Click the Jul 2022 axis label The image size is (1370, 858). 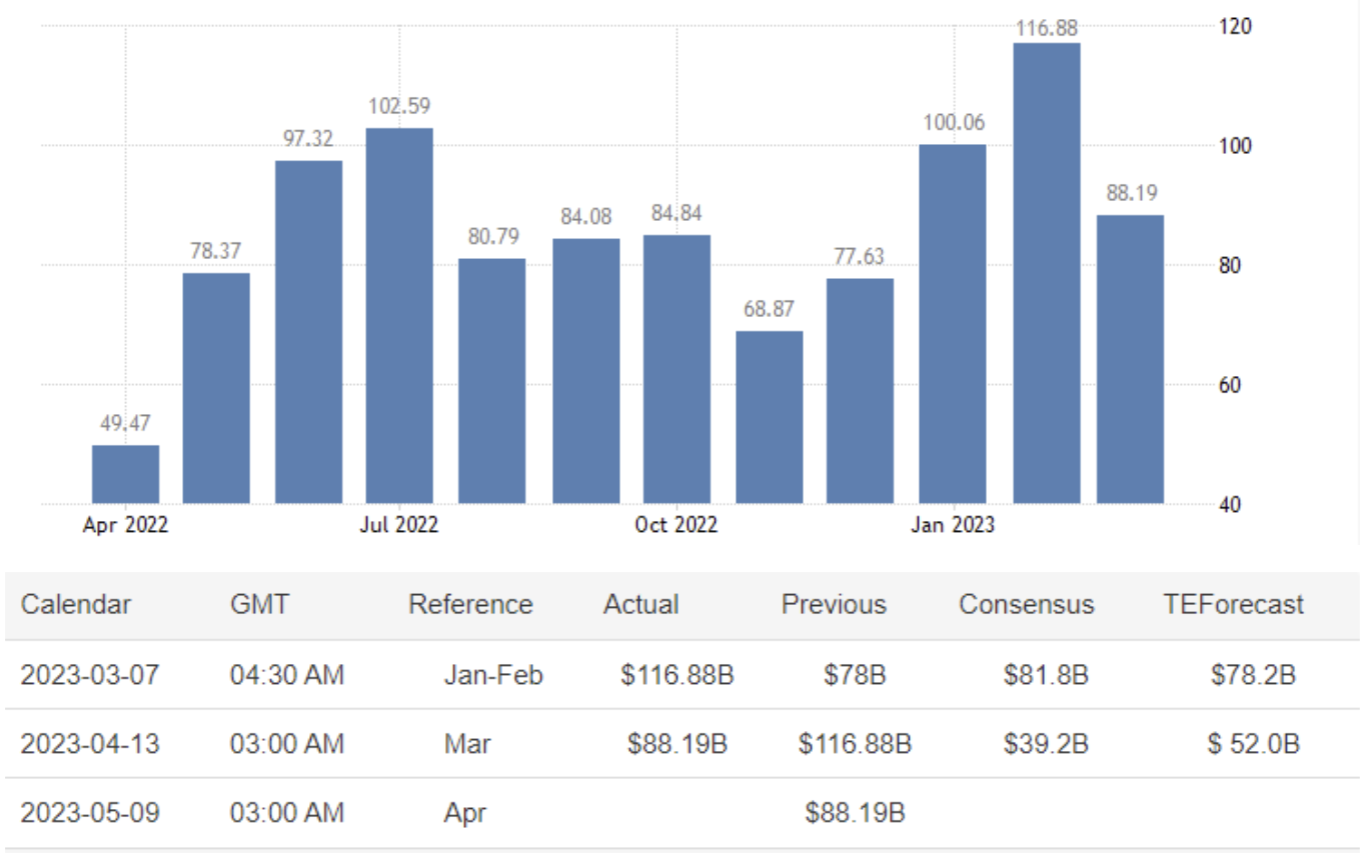(x=399, y=525)
